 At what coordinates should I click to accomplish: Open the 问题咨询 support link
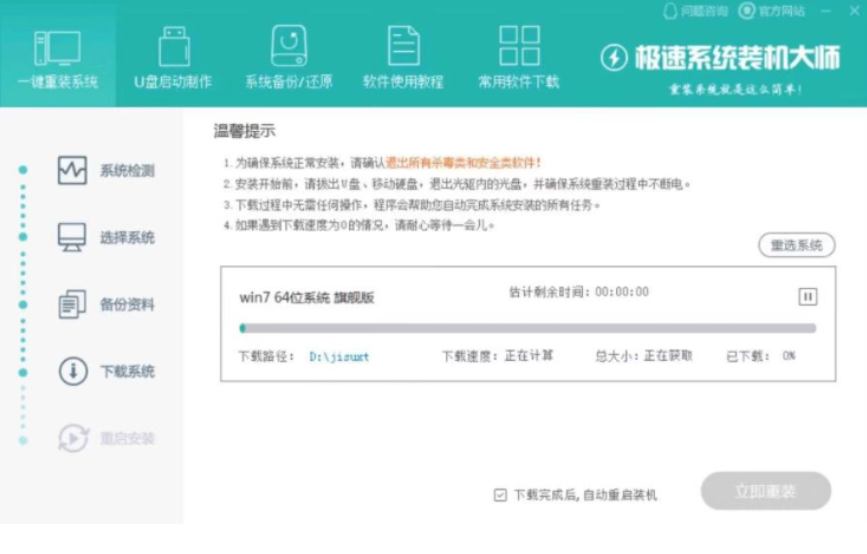[x=697, y=11]
